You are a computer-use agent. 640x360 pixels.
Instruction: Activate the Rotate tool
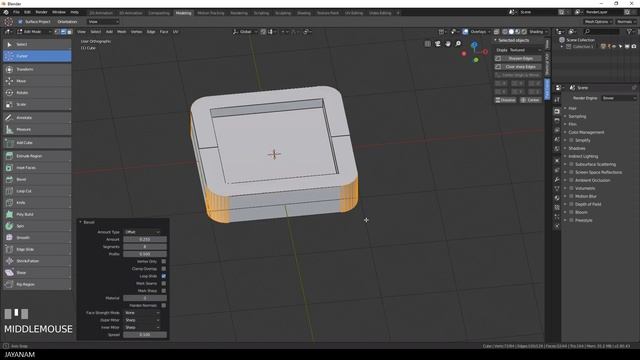[37, 93]
